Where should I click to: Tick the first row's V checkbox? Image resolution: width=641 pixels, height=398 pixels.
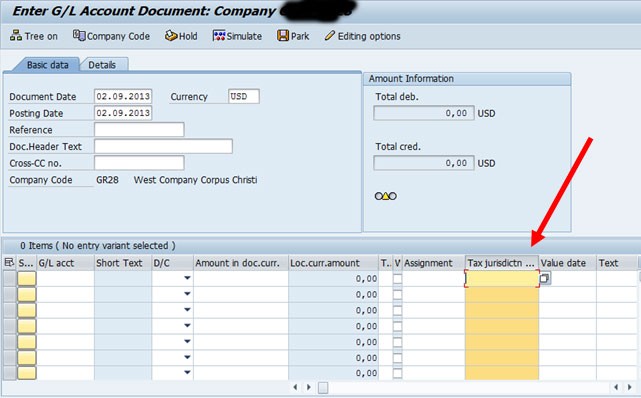(397, 279)
